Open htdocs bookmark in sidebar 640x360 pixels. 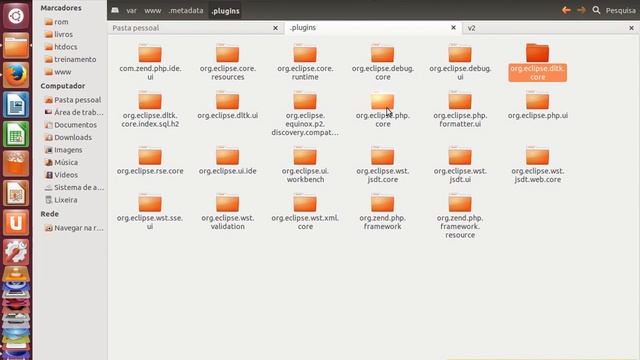click(x=65, y=47)
